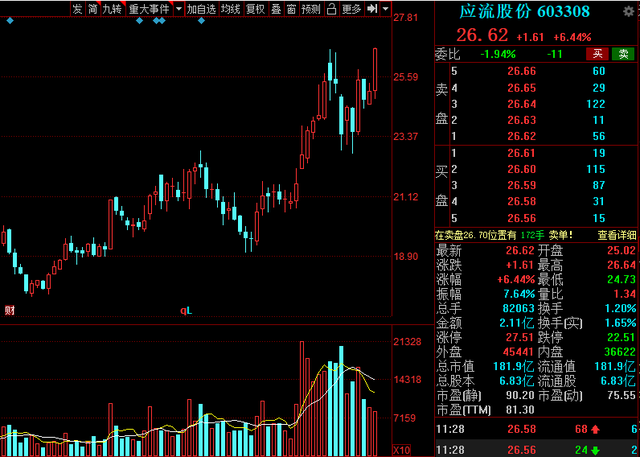Image resolution: width=640 pixels, height=457 pixels.
Task: Click the X10 volume scale label
Action: (x=401, y=450)
